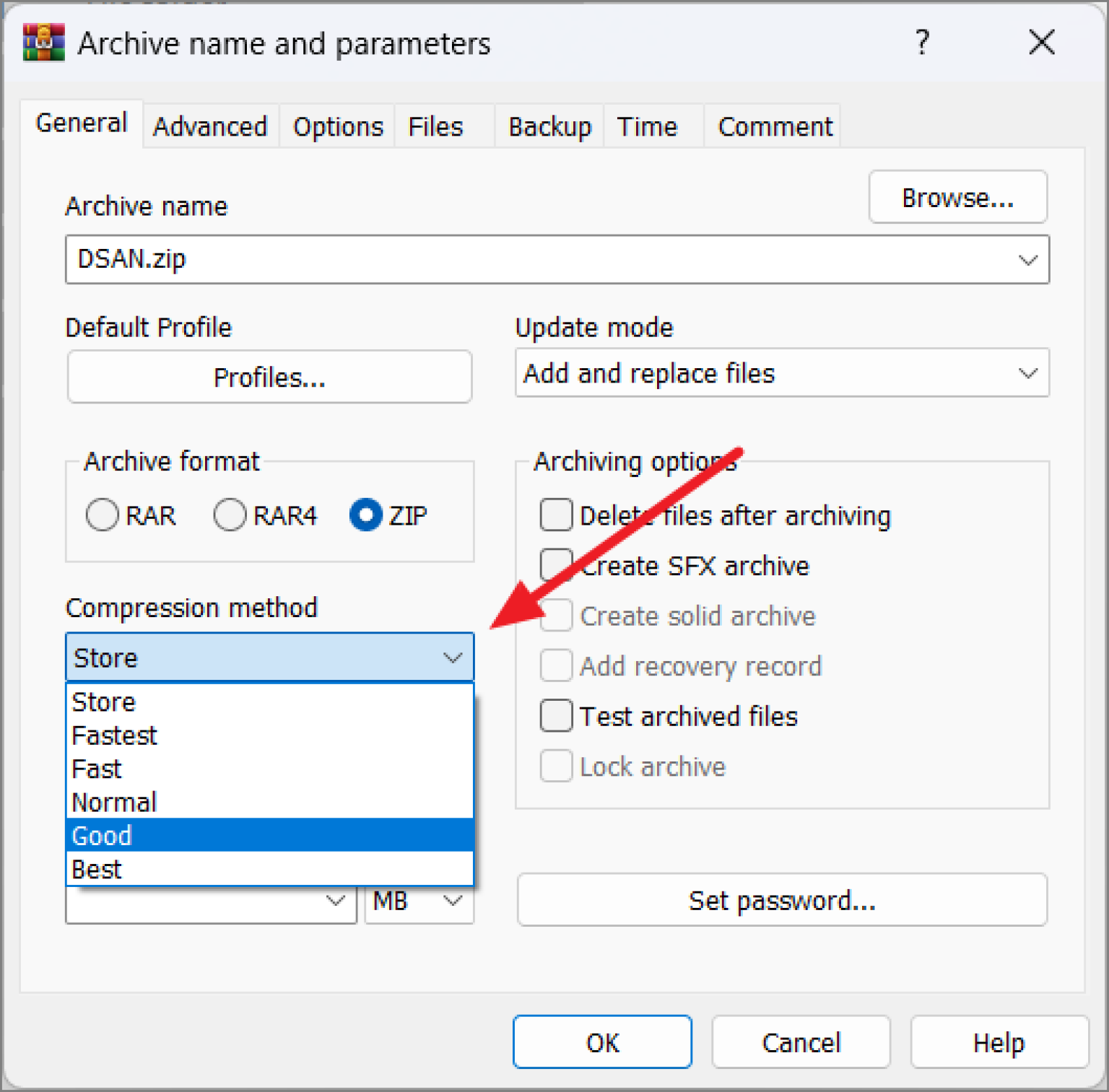Click the question mark help icon
Viewport: 1109px width, 1092px height.
[x=922, y=43]
